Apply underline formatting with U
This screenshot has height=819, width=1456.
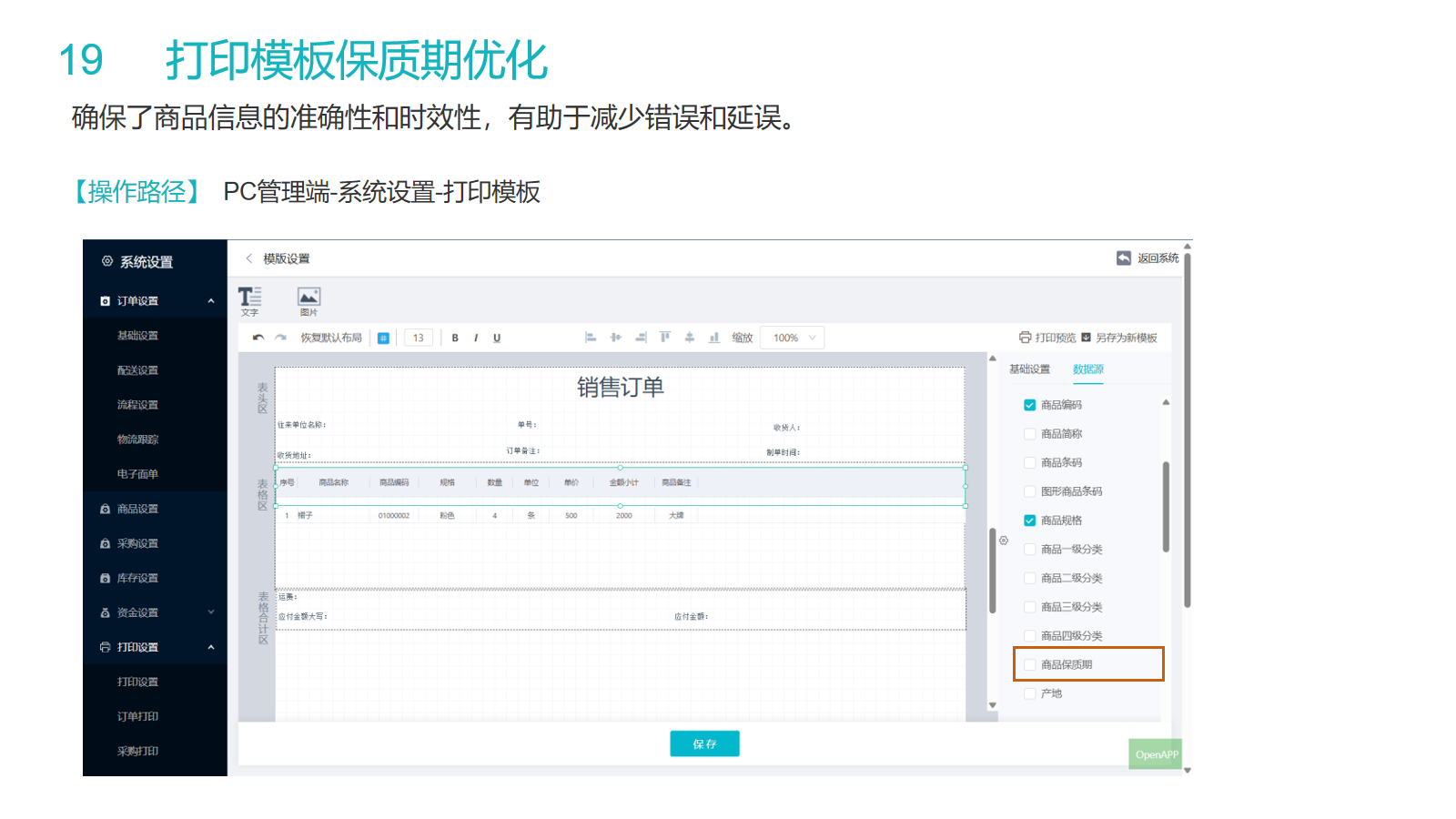pyautogui.click(x=497, y=338)
